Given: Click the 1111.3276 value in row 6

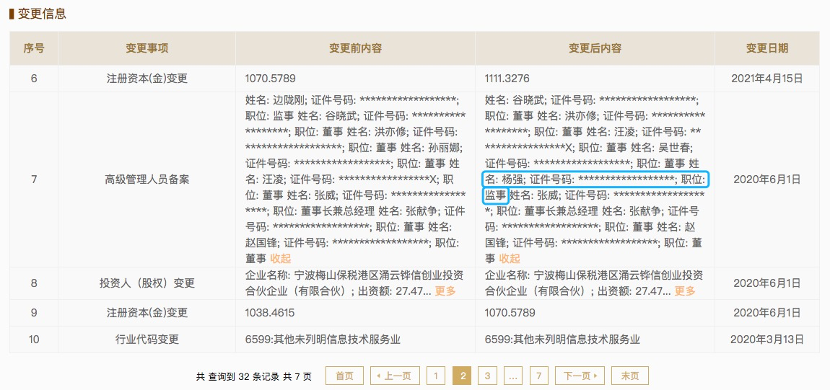Looking at the screenshot, I should click(507, 79).
